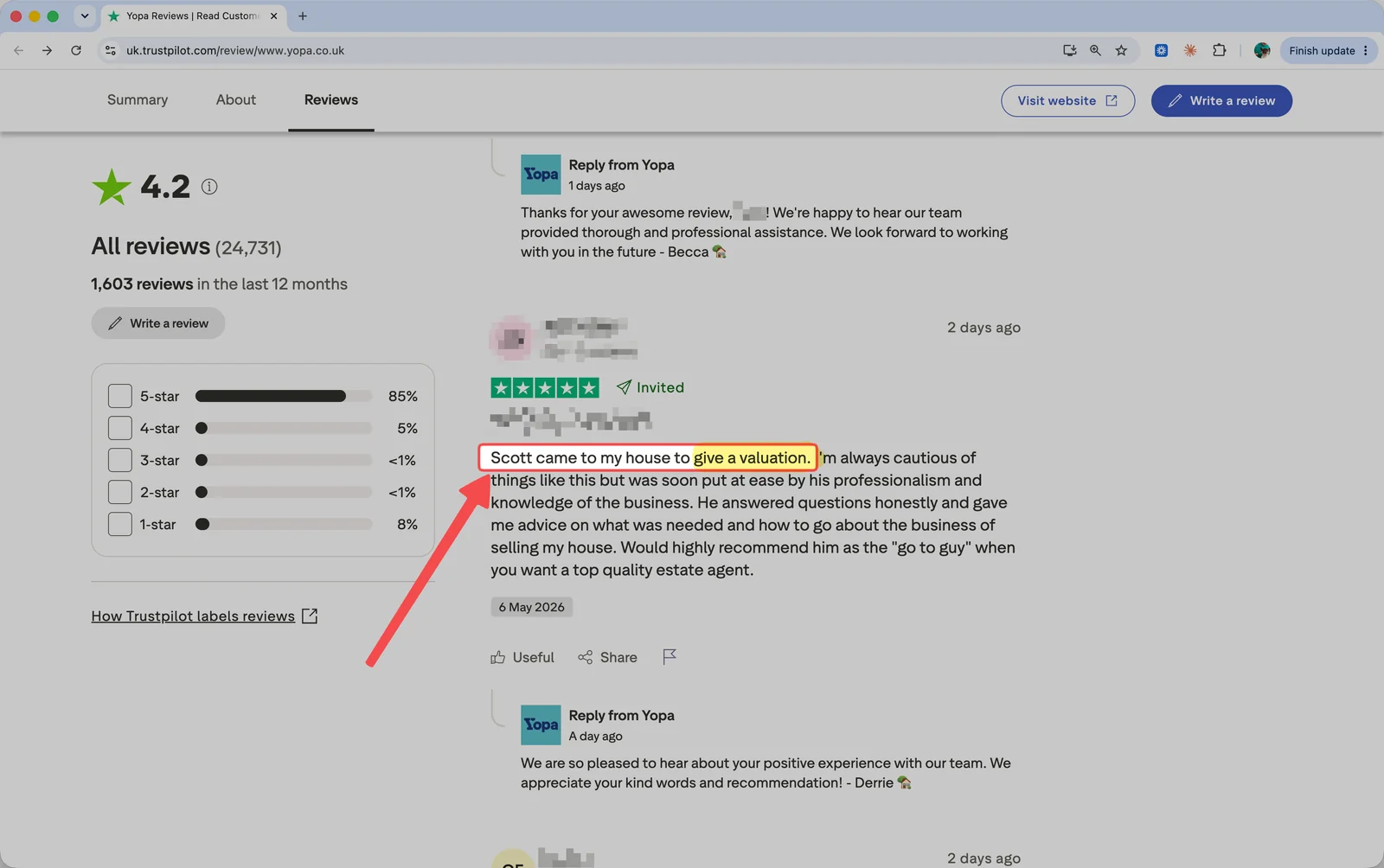Viewport: 1384px width, 868px height.
Task: Open a new browser tab
Action: coord(303,16)
